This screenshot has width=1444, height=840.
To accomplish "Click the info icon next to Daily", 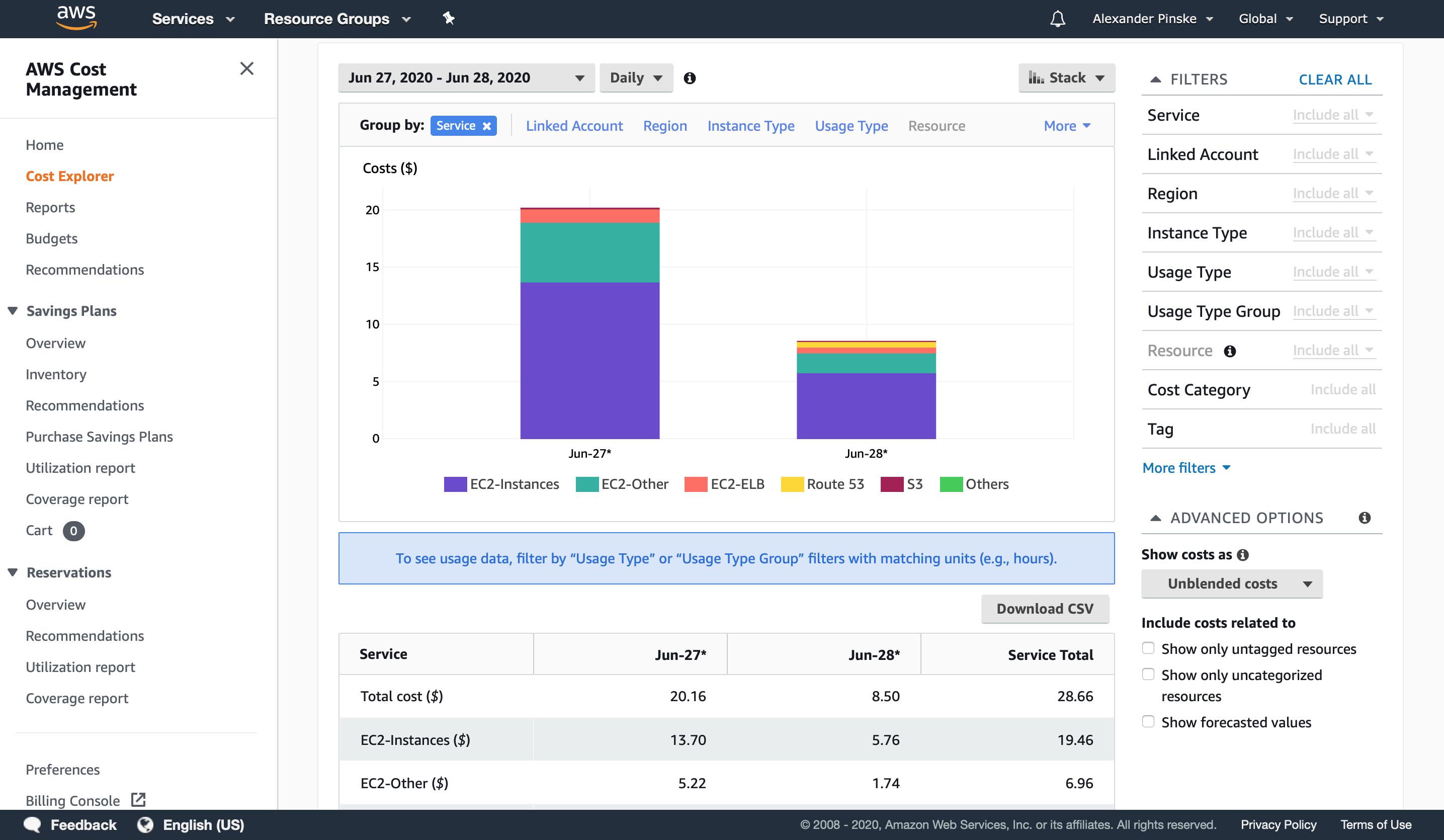I will pos(690,78).
